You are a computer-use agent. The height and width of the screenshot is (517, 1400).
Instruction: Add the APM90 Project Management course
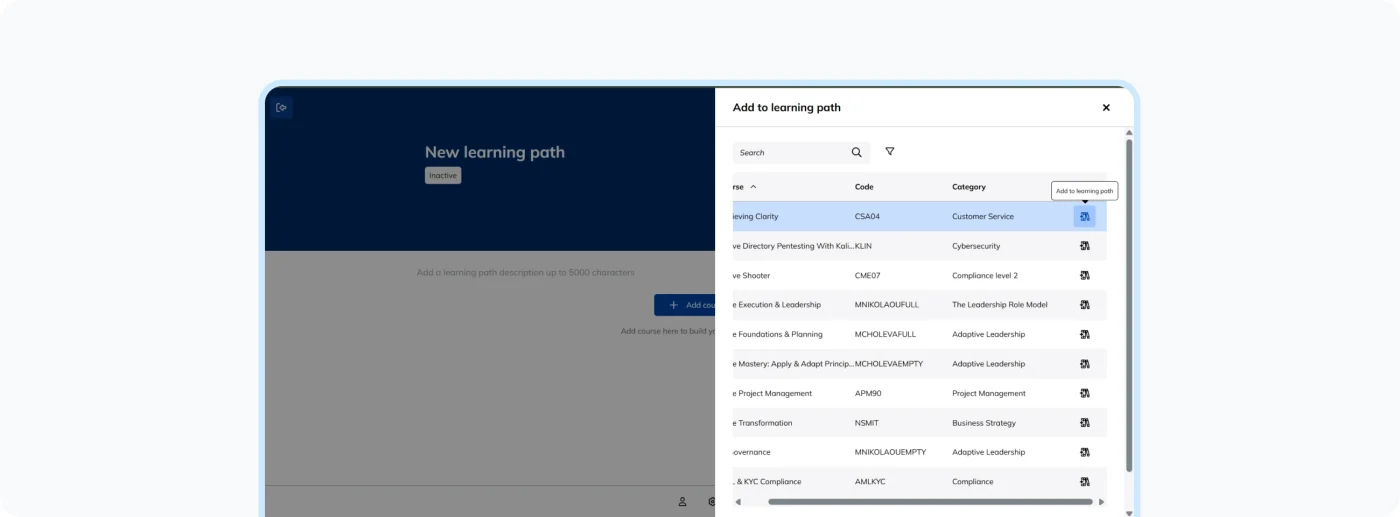point(1084,393)
